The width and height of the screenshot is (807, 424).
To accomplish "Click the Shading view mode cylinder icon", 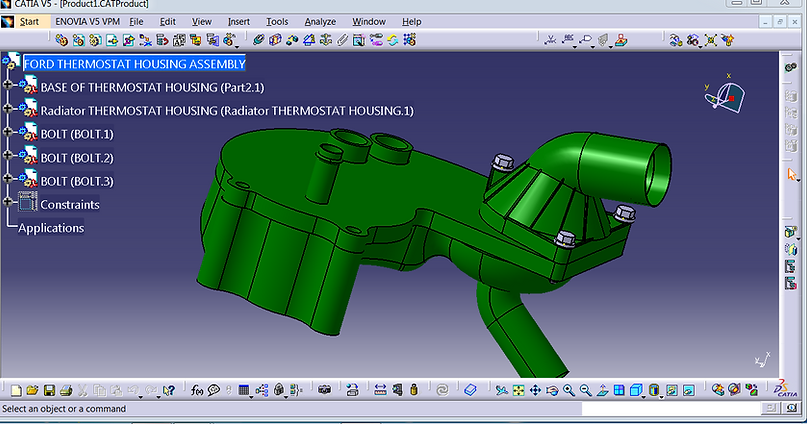I will pyautogui.click(x=654, y=391).
